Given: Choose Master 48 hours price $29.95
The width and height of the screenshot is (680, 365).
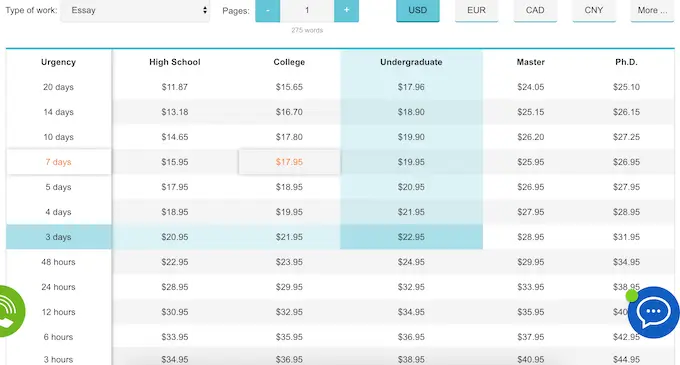Looking at the screenshot, I should pyautogui.click(x=530, y=262).
